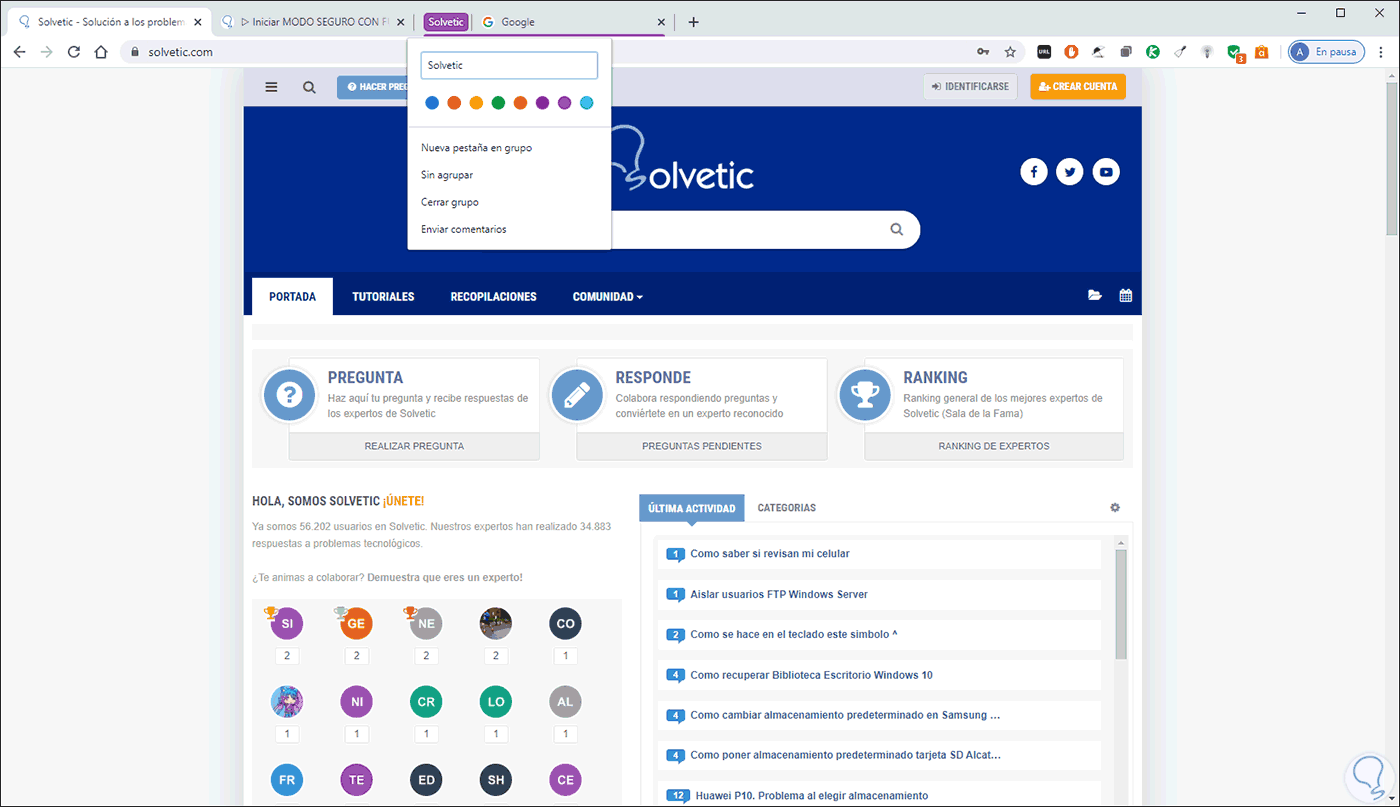Switch to the PORTADA tab
The image size is (1400, 807).
(292, 297)
